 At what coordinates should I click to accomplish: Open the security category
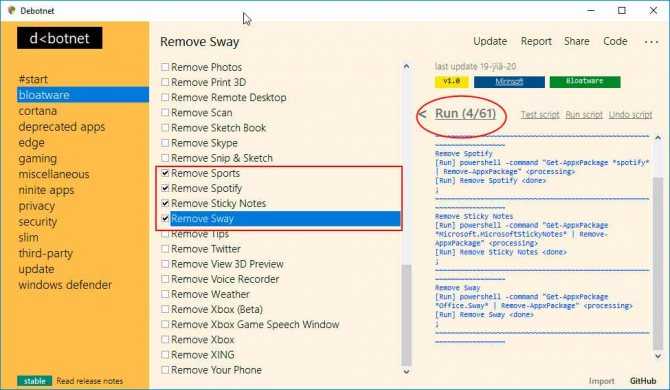tap(38, 222)
